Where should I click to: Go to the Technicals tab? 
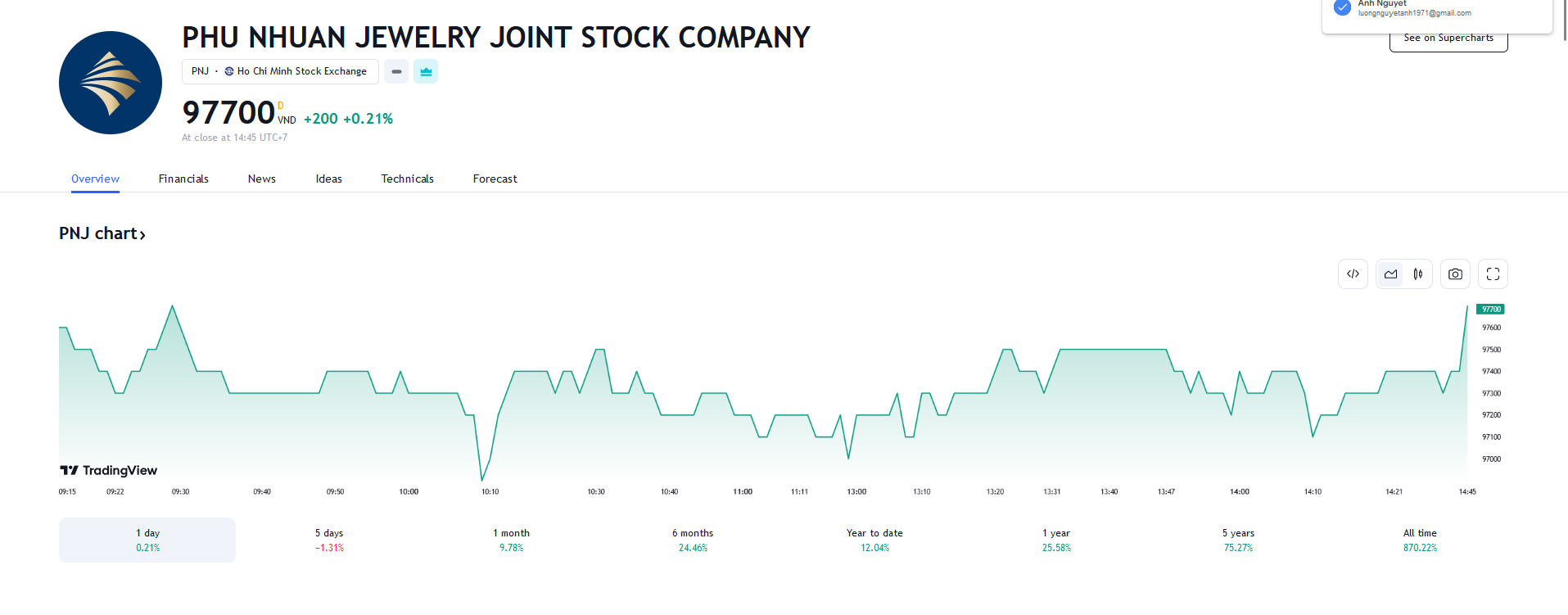(x=407, y=179)
